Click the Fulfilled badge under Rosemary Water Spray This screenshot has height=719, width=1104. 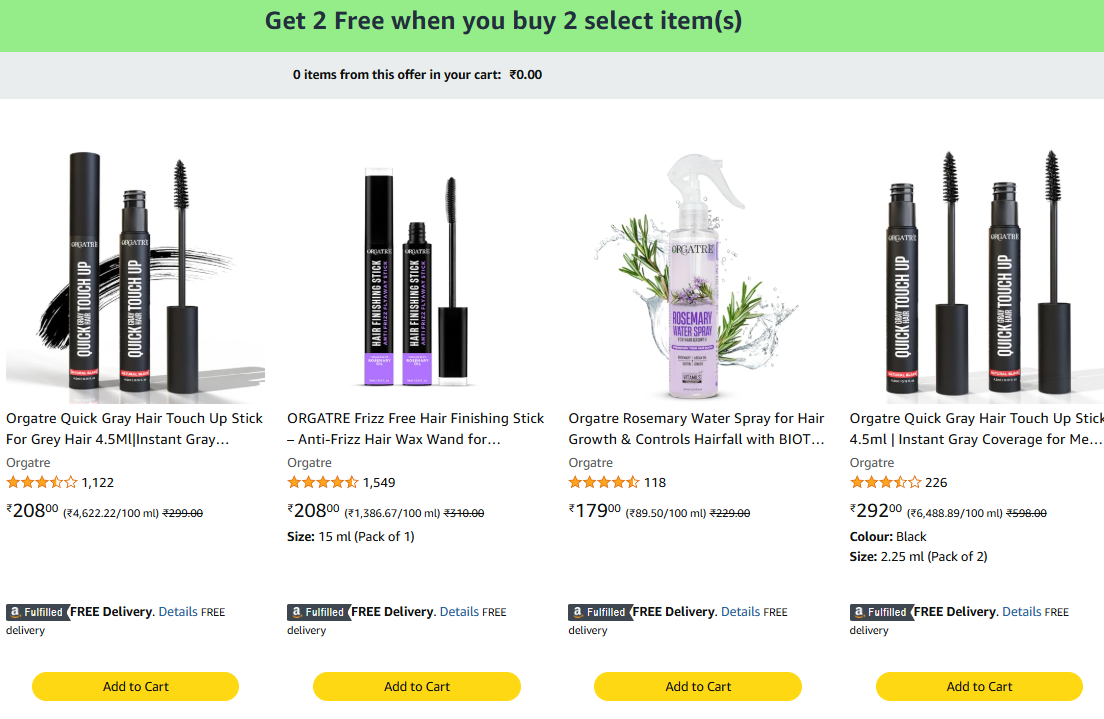(599, 612)
